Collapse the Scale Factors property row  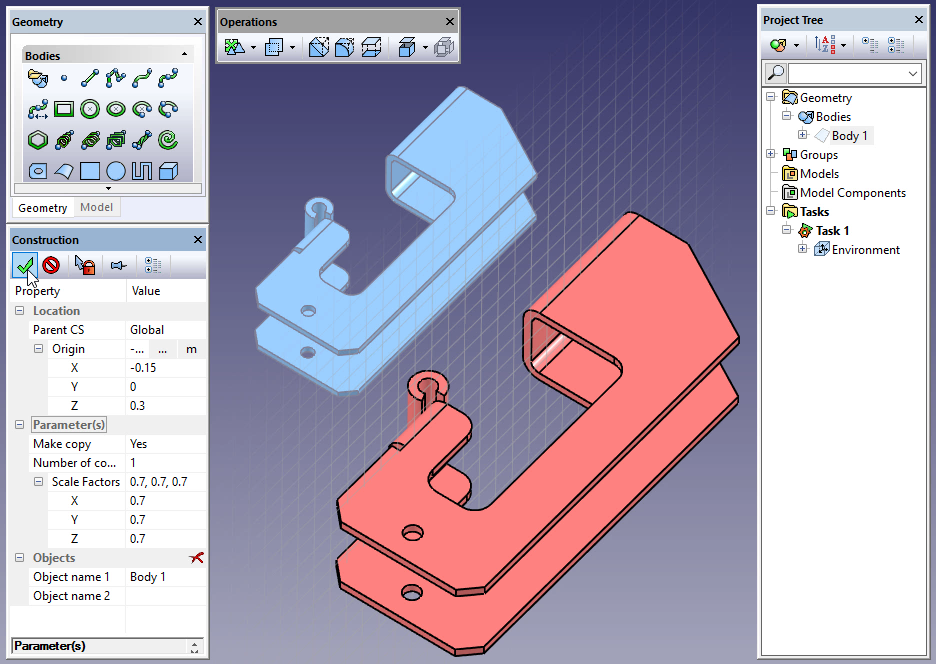[39, 482]
